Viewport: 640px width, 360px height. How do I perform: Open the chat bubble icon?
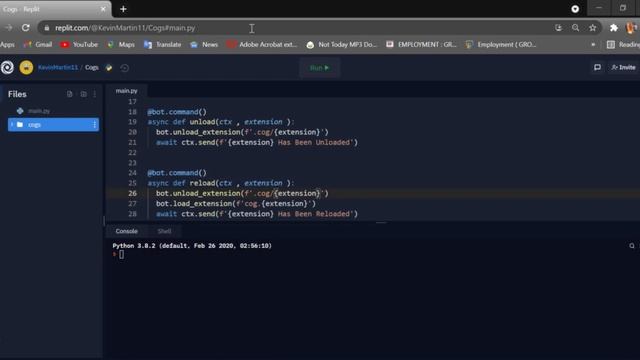597,67
